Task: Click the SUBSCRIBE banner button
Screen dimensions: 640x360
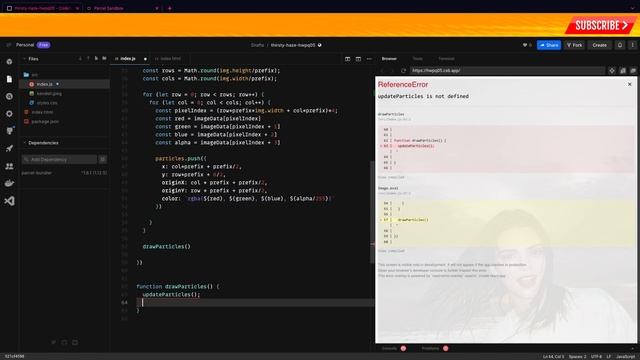Action: pos(600,25)
